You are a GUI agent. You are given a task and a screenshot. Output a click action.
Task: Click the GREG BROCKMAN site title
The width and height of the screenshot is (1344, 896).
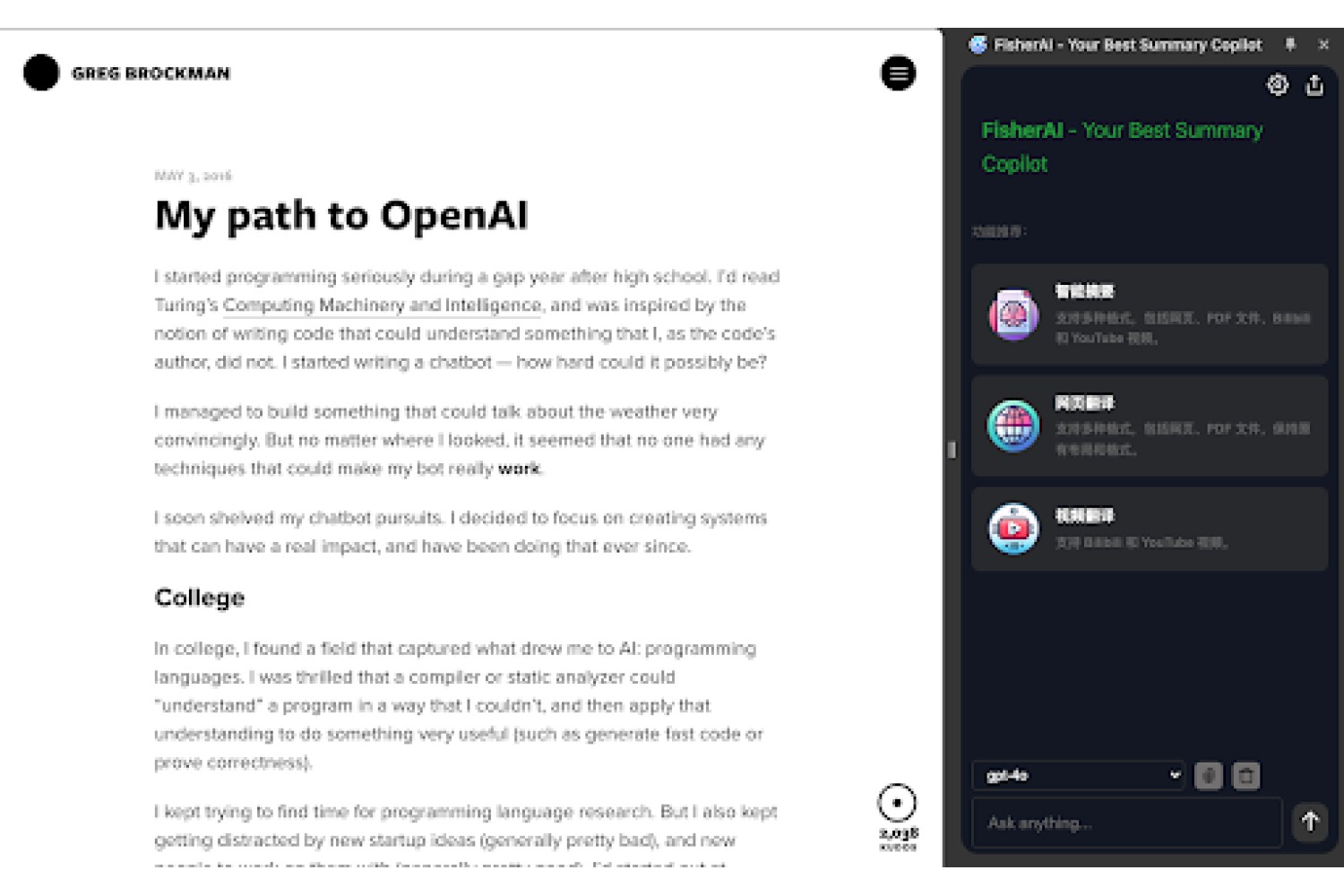pos(151,73)
